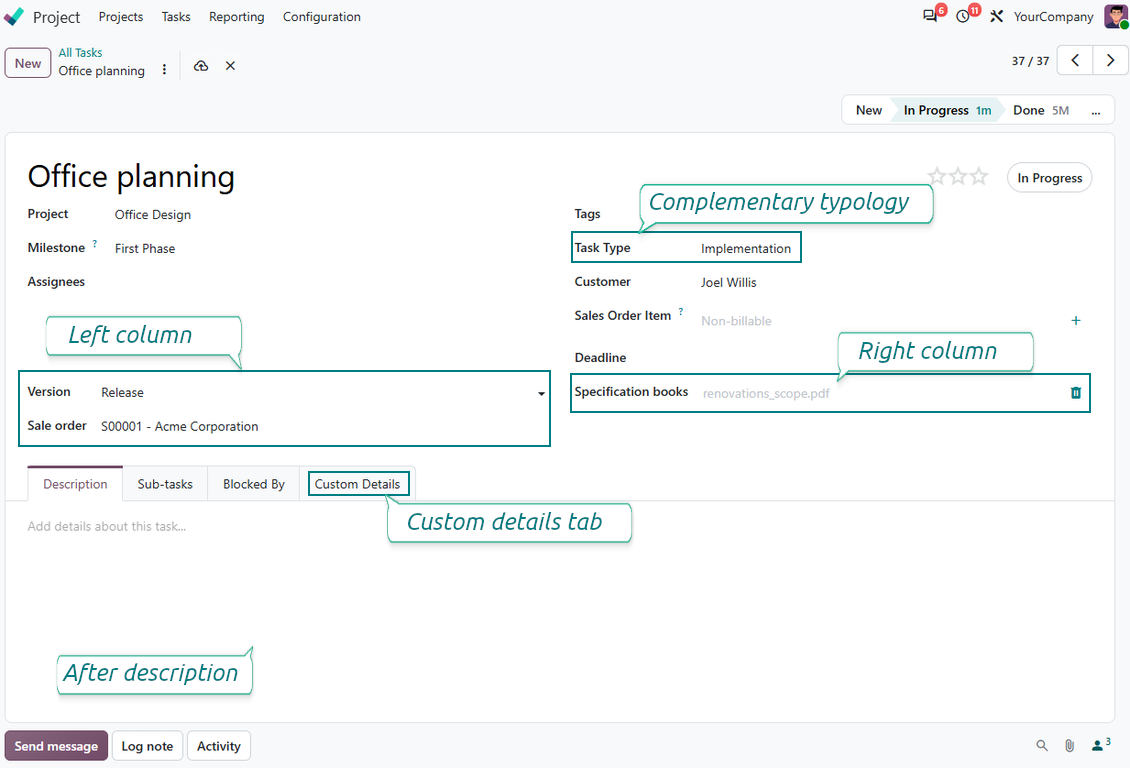1130x768 pixels.
Task: Click the Office planning task title field
Action: 131,177
